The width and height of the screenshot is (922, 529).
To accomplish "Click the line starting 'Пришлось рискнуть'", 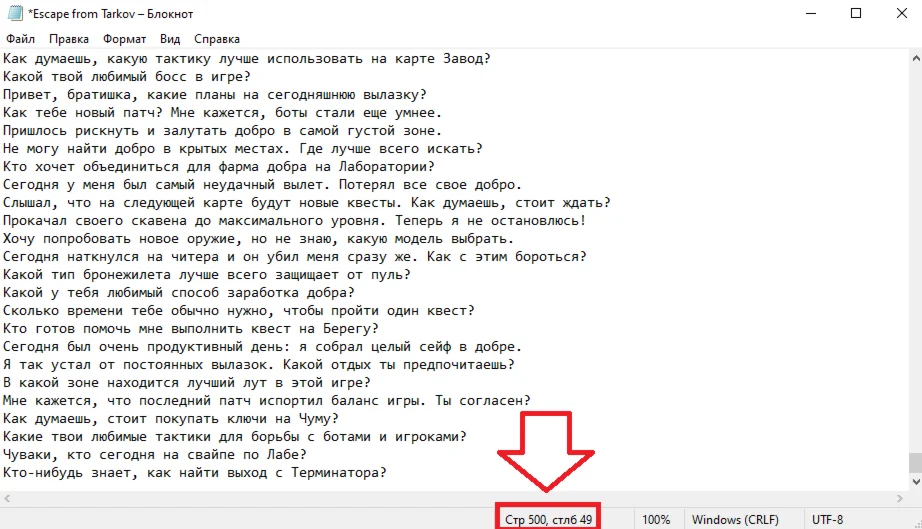I will coord(222,130).
